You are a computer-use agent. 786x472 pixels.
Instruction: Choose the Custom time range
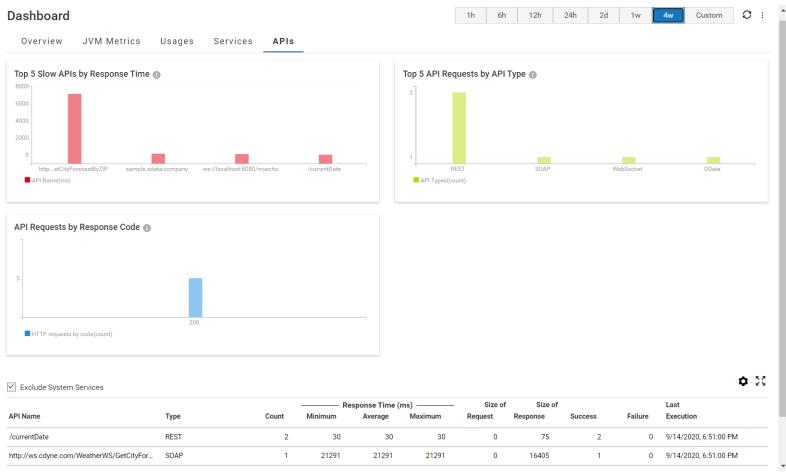click(709, 15)
